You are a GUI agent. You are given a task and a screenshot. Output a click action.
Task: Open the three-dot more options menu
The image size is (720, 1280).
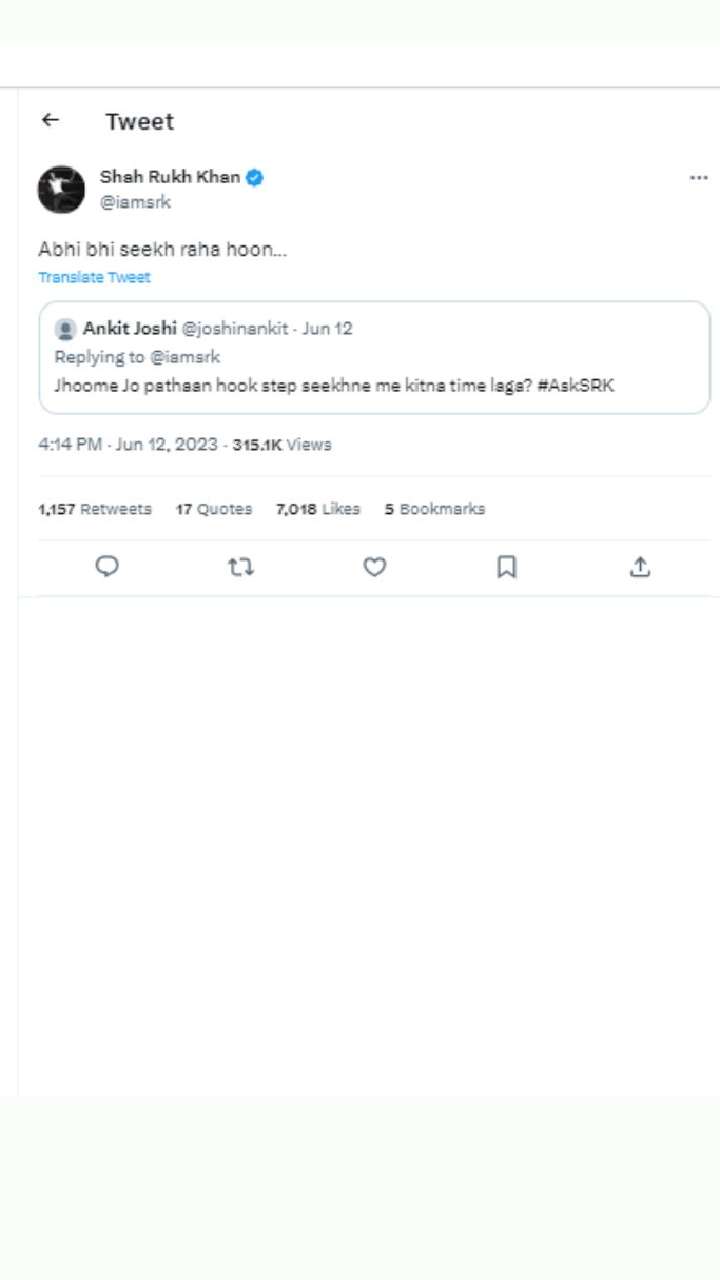tap(699, 178)
